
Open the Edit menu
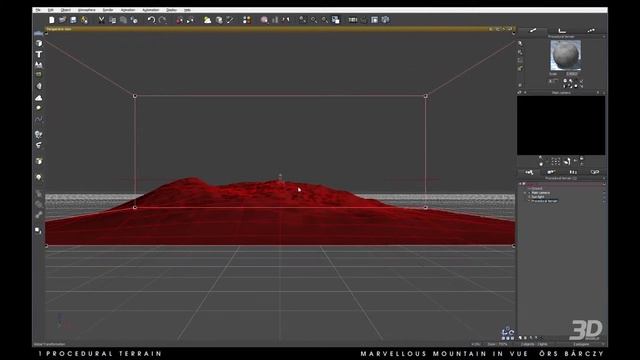51,10
